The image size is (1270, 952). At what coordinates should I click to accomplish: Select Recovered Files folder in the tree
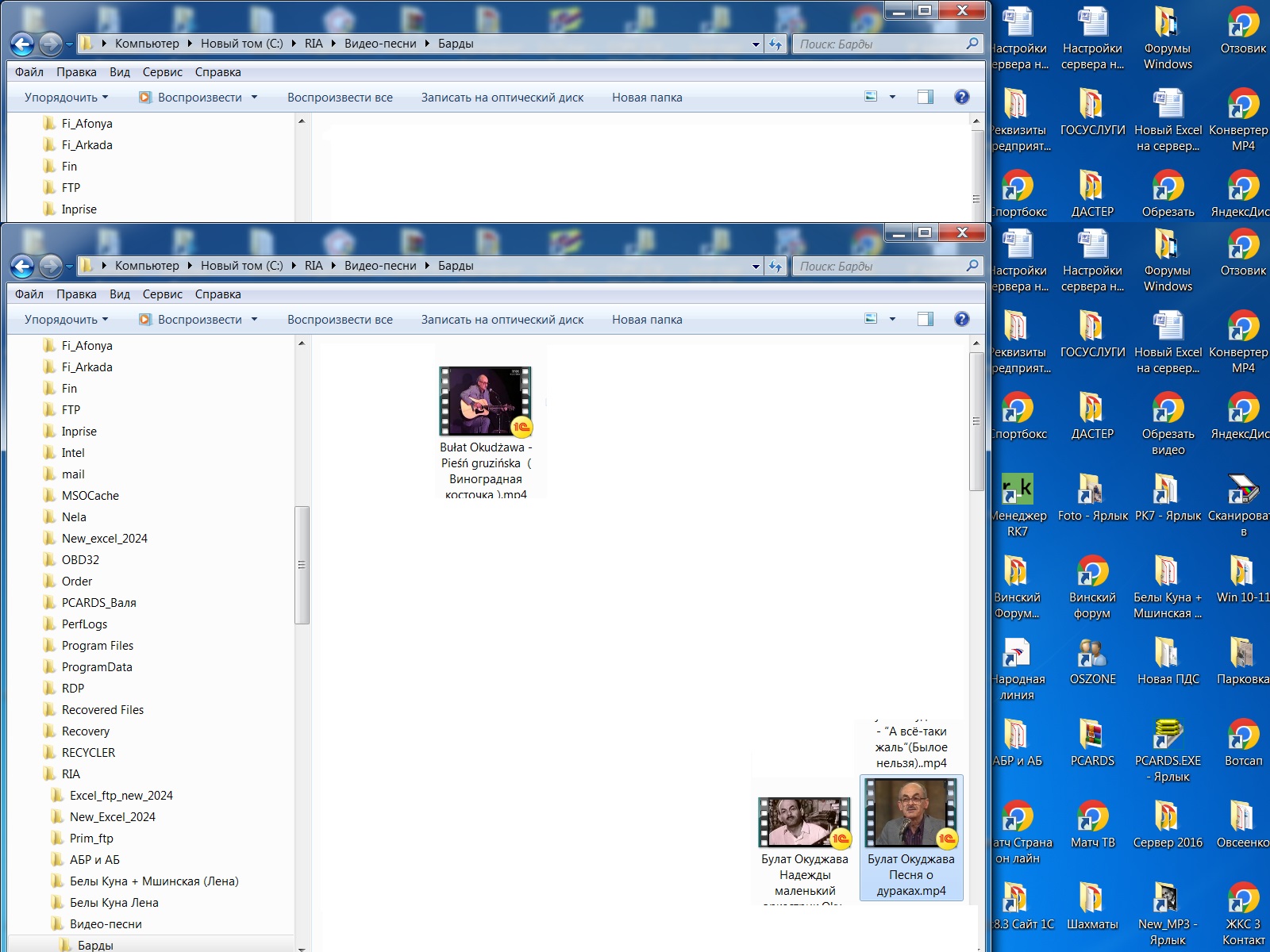[102, 710]
